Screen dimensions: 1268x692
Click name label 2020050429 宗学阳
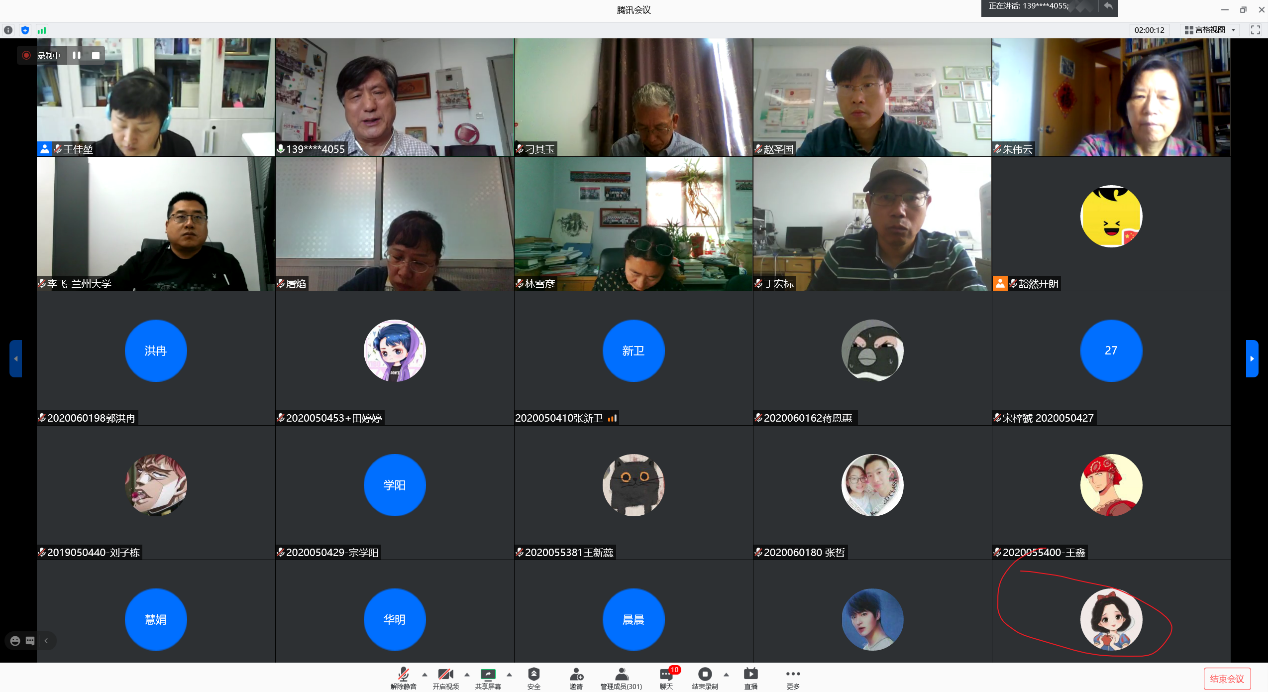(x=331, y=552)
